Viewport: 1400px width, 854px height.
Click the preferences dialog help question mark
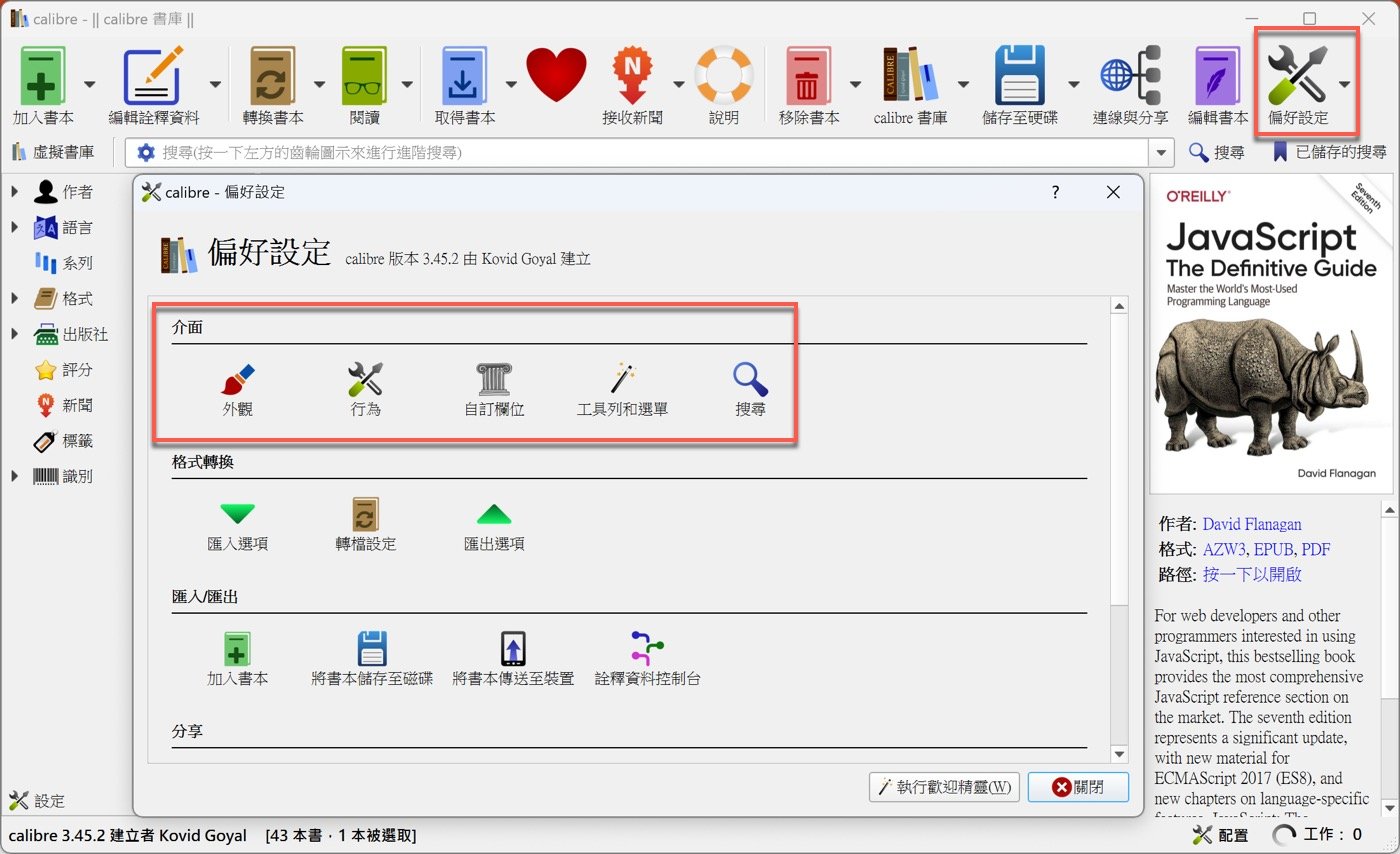1055,192
